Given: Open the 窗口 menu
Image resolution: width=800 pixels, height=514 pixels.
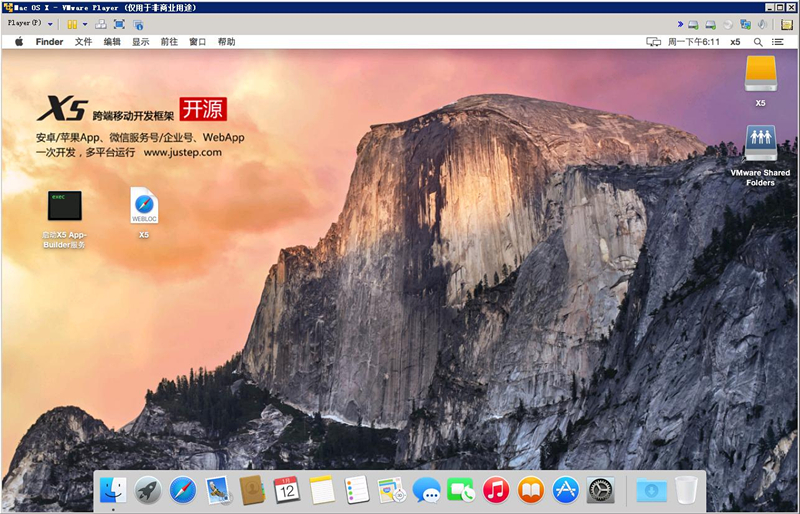Looking at the screenshot, I should [x=197, y=42].
